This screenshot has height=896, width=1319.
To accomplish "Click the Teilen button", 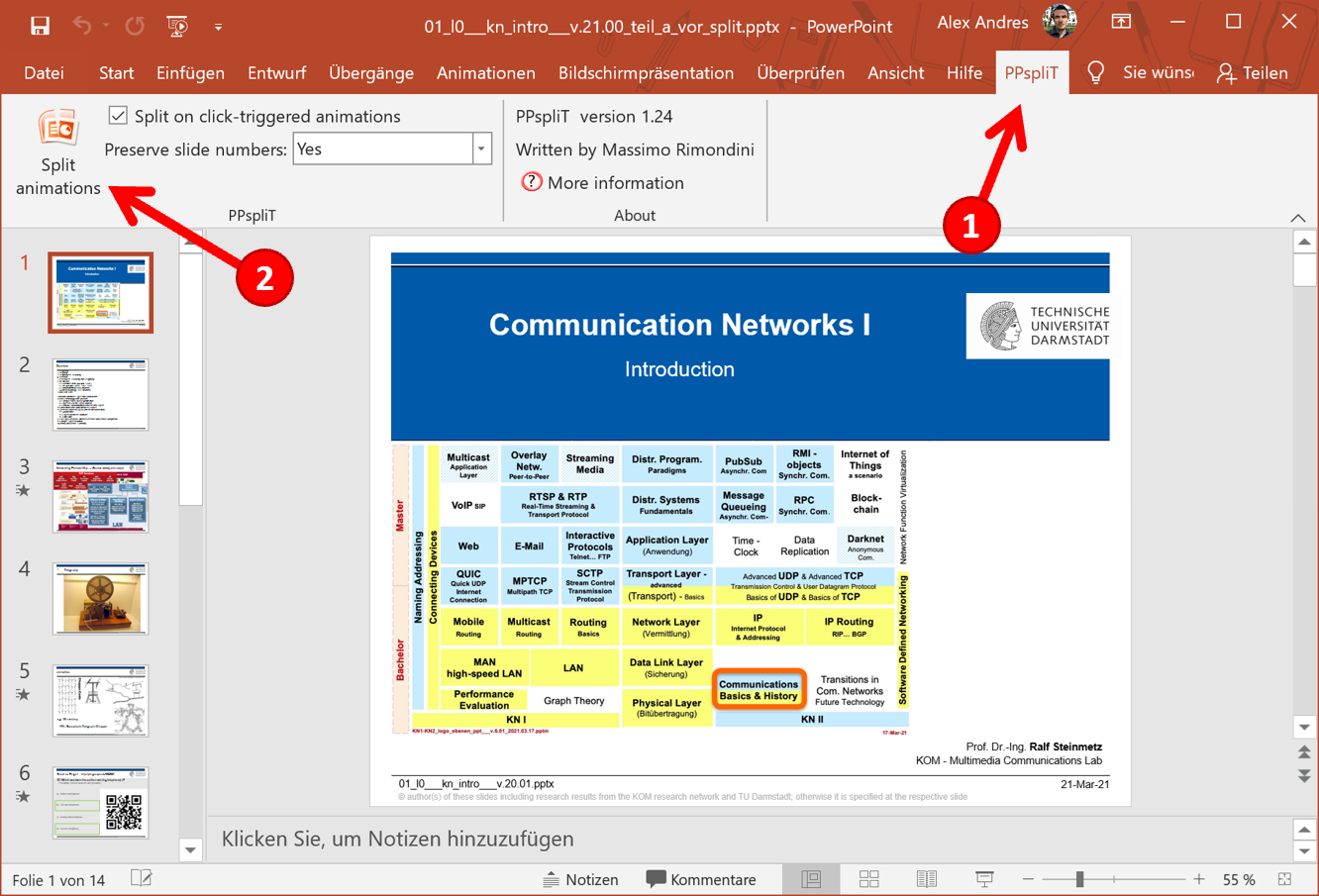I will tap(1253, 72).
